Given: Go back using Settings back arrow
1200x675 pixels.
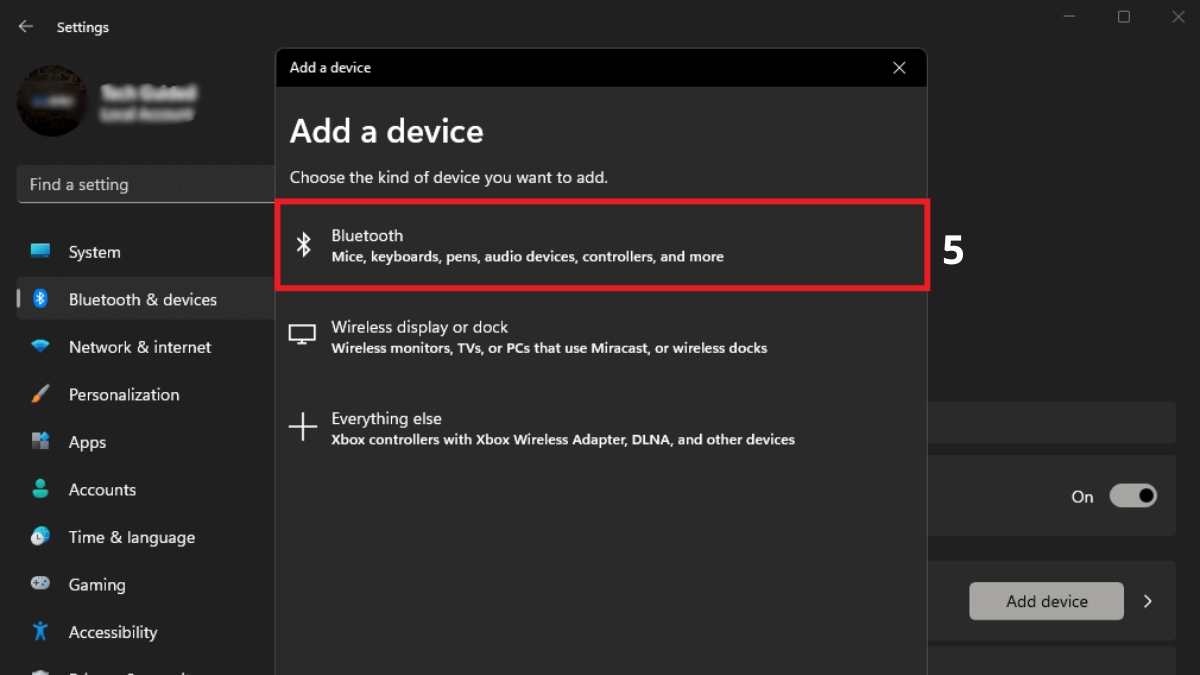Looking at the screenshot, I should point(26,27).
